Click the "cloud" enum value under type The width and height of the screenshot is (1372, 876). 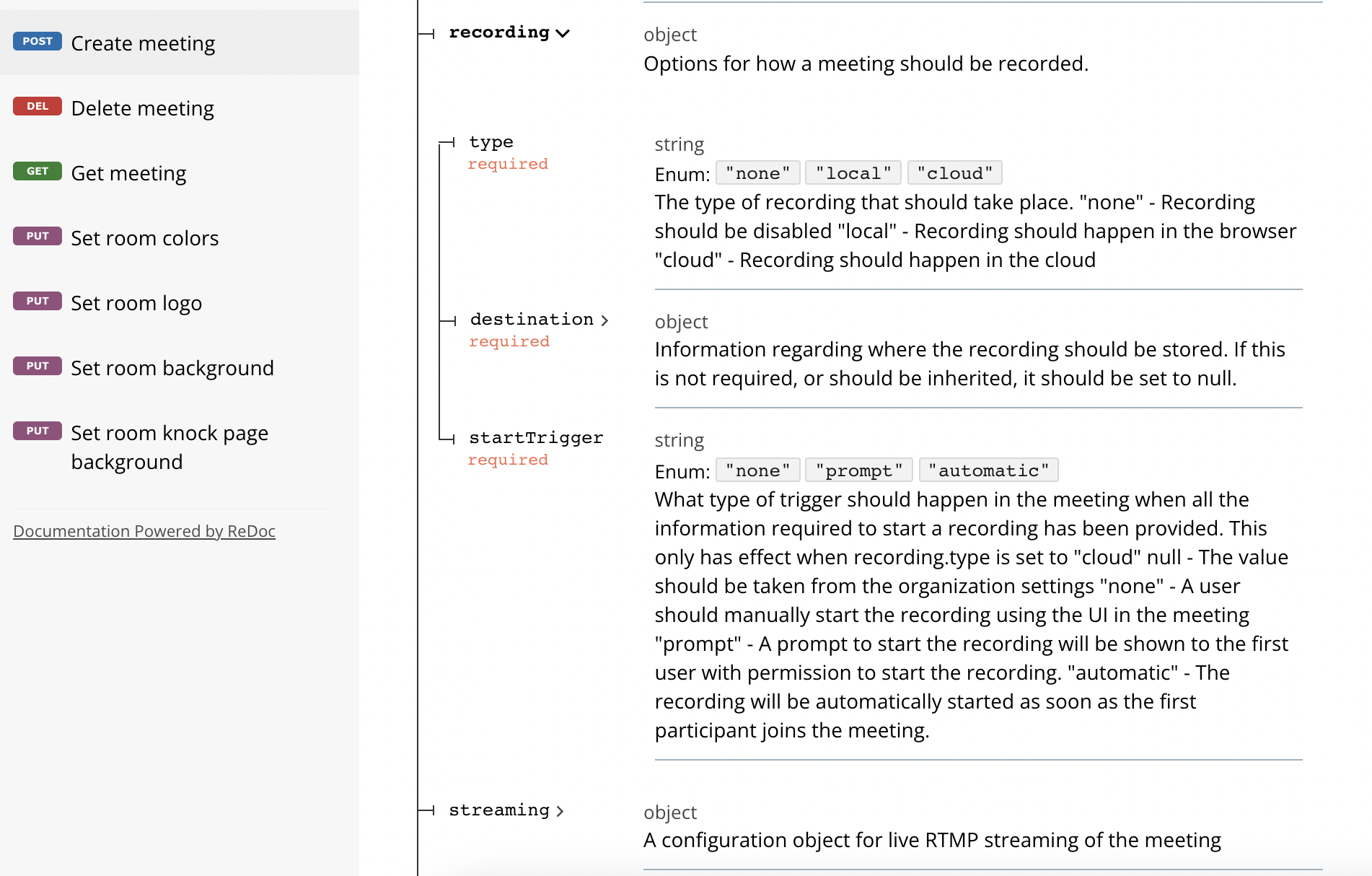[x=955, y=173]
